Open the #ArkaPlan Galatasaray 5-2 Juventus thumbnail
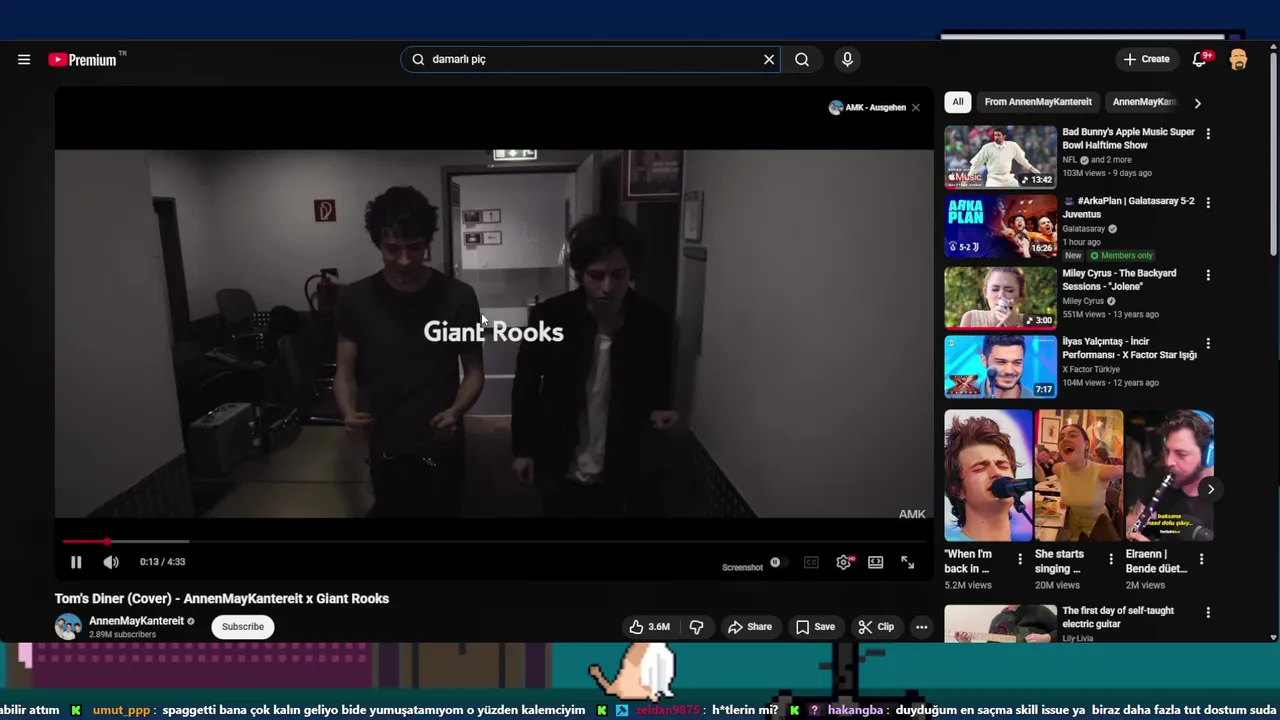1280x720 pixels. (x=1000, y=226)
